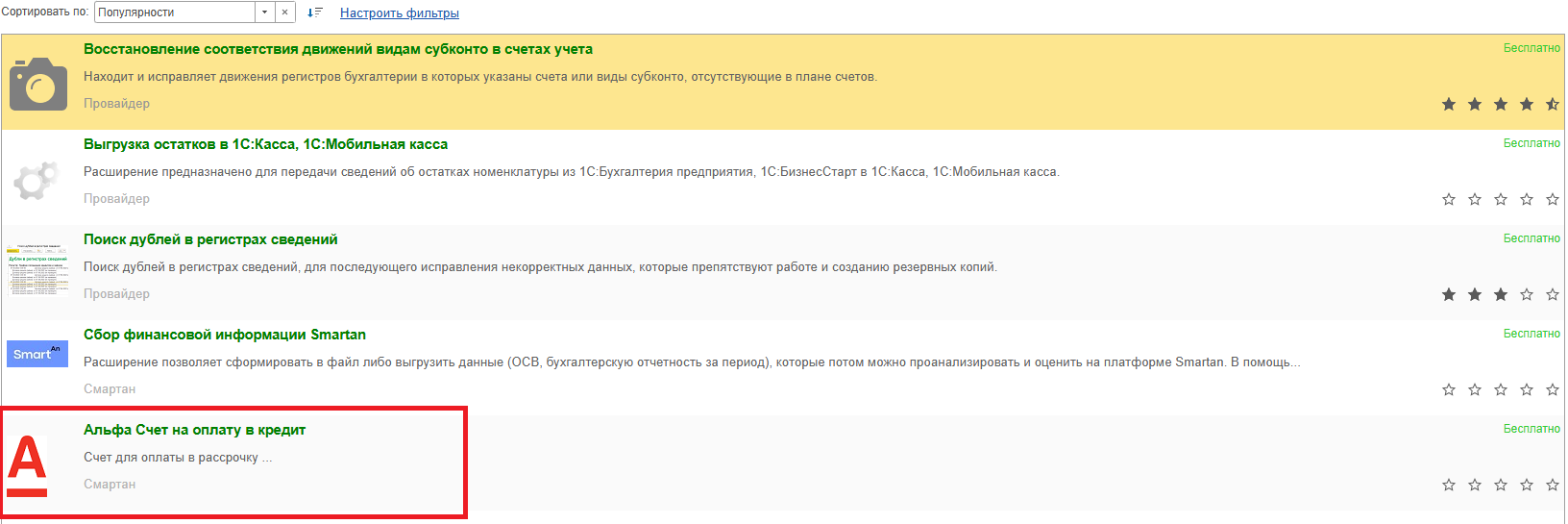Click first star of Восстановление соответствия rating
The image size is (1568, 524).
pos(1449,104)
